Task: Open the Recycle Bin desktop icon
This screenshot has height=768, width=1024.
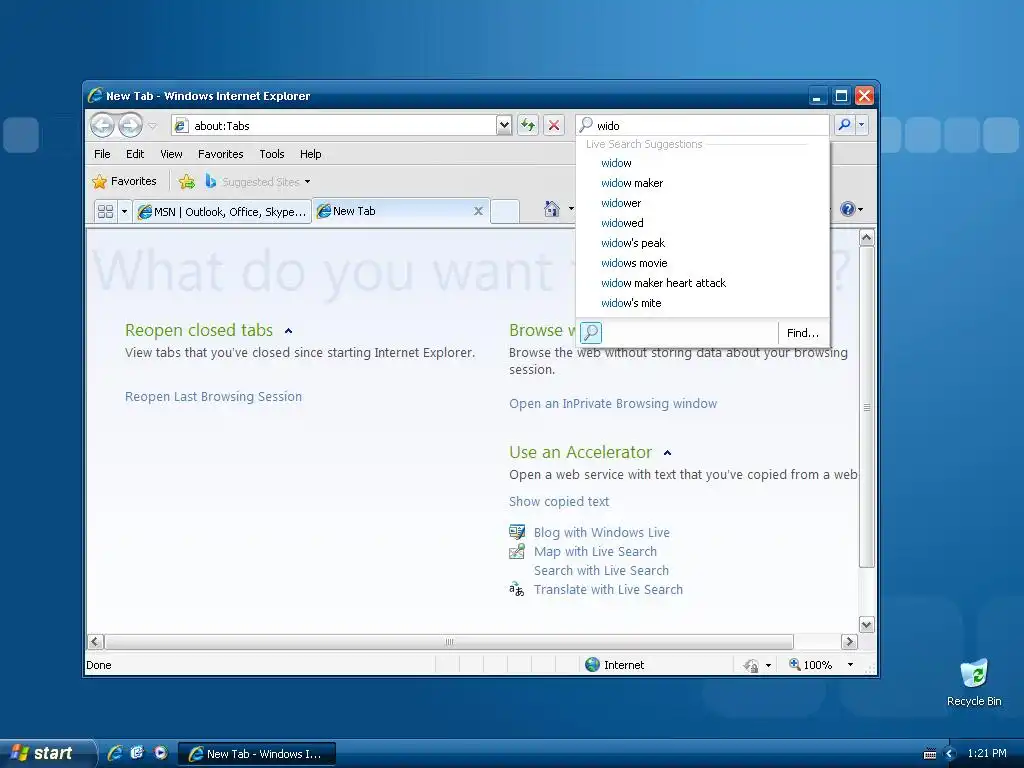Action: pos(974,682)
